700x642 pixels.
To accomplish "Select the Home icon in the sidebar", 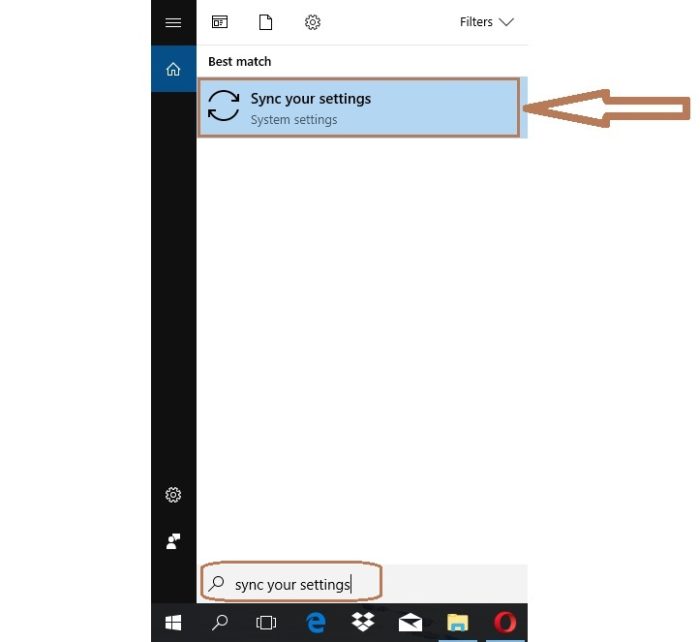I will tap(173, 69).
